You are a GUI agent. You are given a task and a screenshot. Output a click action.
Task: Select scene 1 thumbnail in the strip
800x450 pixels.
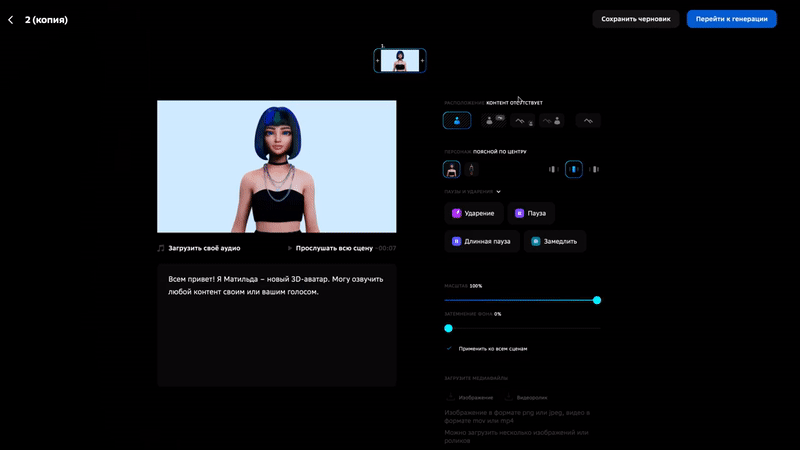tap(400, 61)
